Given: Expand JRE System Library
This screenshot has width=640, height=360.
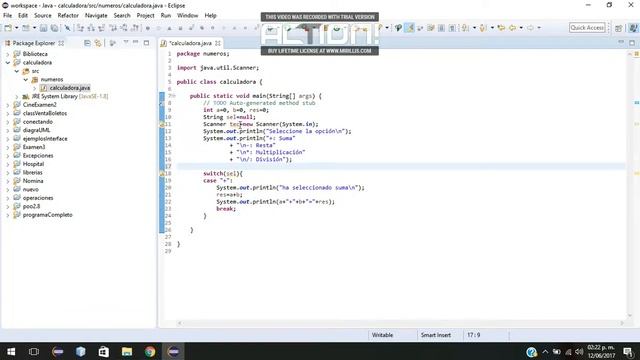Looking at the screenshot, I should click(x=17, y=97).
